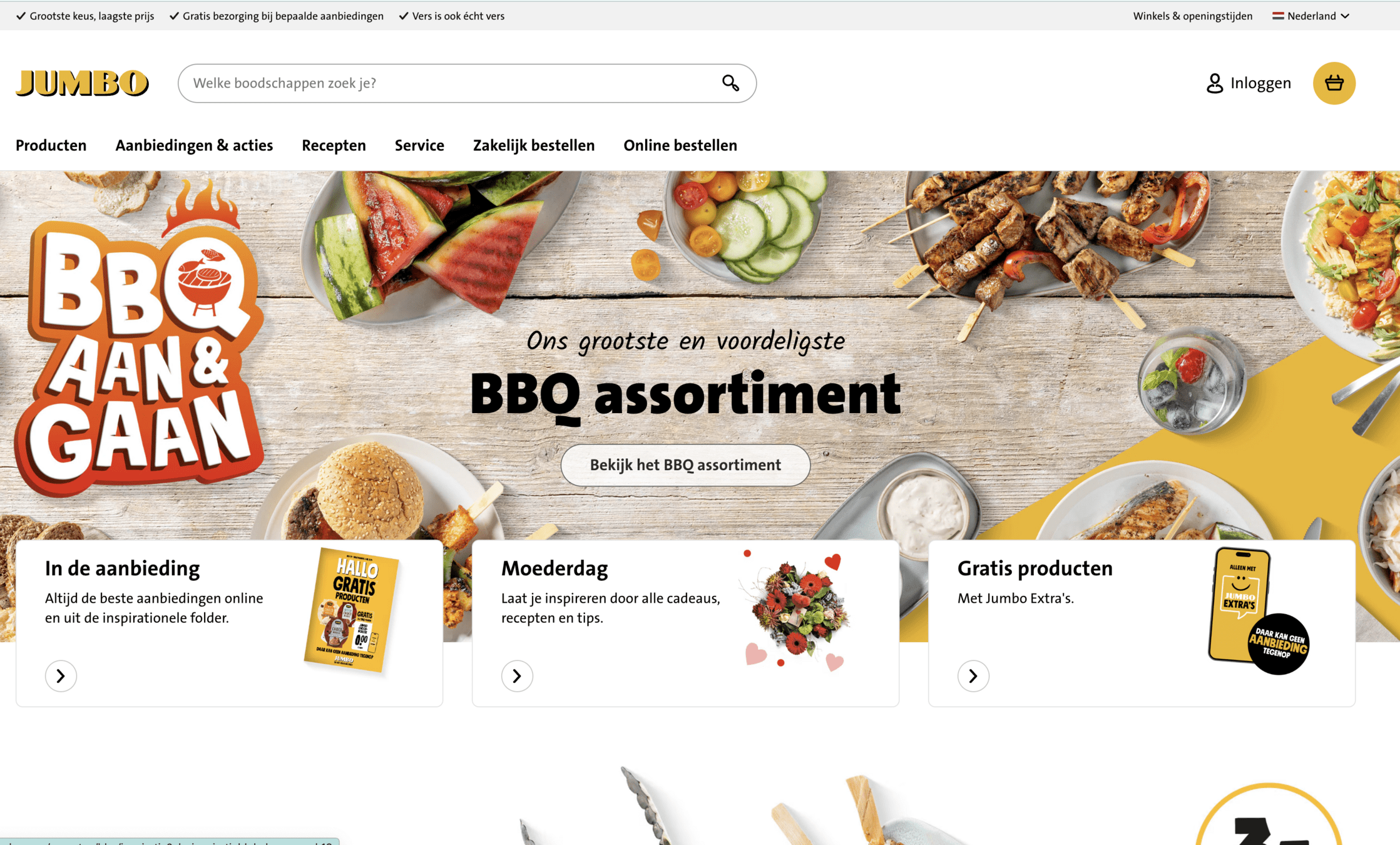The width and height of the screenshot is (1400, 845).
Task: Click the Netherlands flag icon
Action: (x=1278, y=16)
